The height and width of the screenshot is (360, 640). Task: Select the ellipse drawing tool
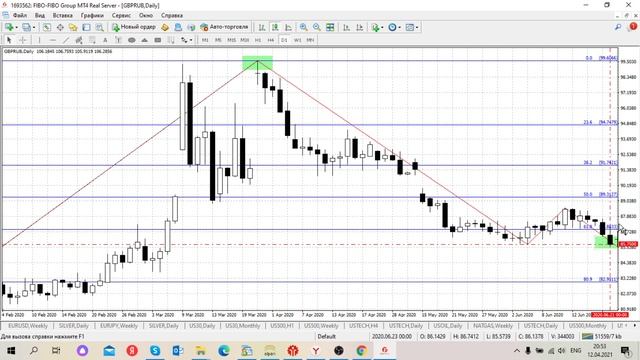pos(131,40)
